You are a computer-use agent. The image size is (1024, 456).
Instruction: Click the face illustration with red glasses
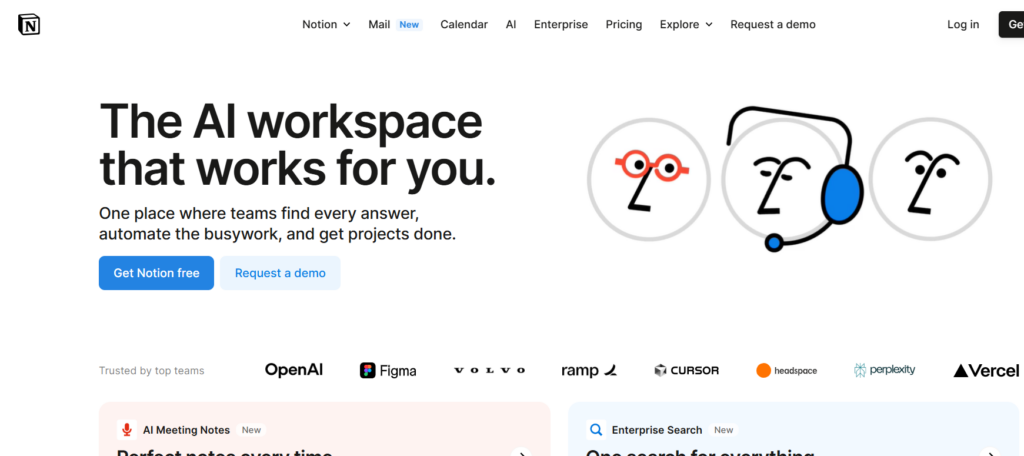[x=647, y=180]
